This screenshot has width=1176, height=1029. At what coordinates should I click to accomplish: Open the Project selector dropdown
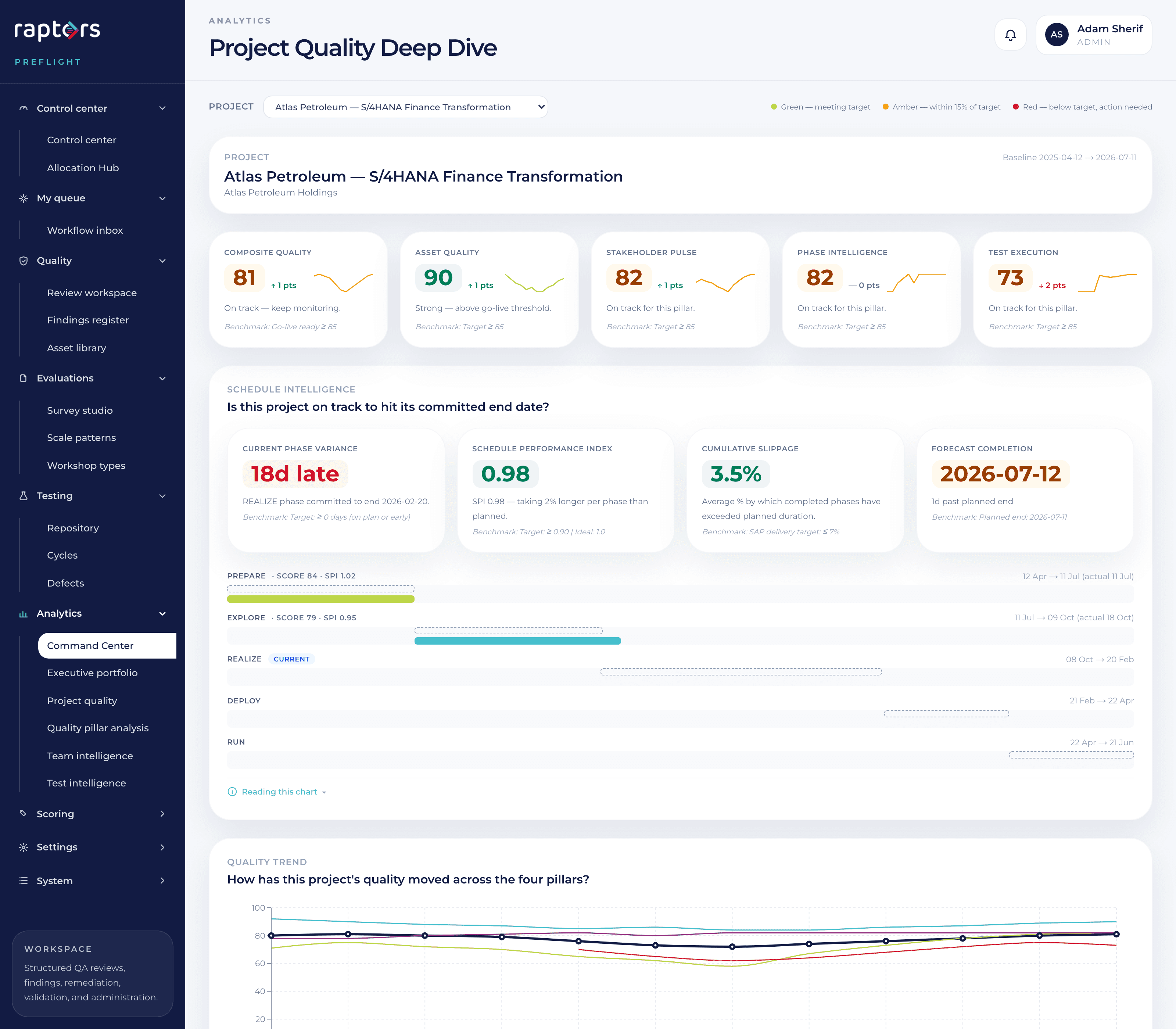point(405,107)
